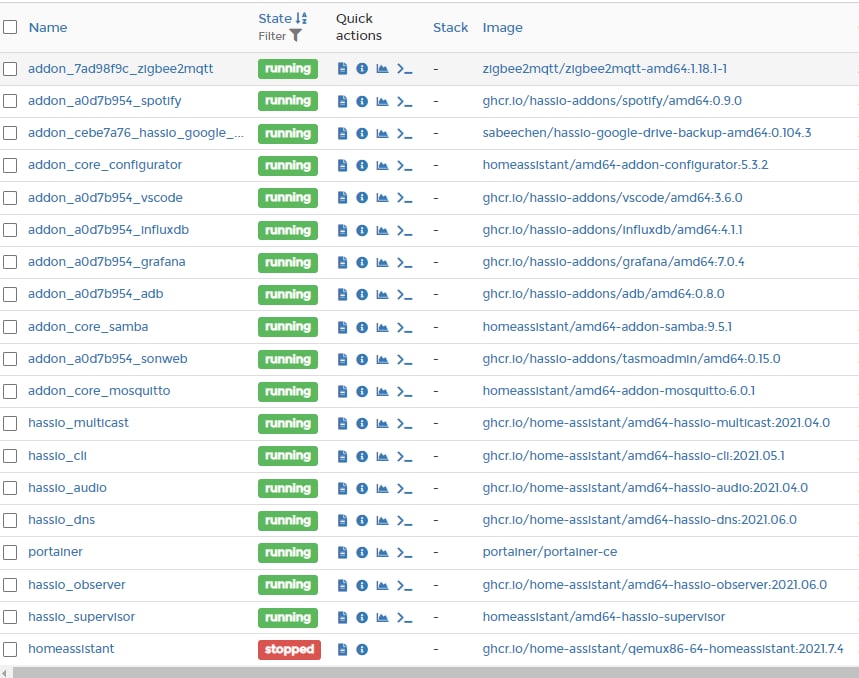Open logs icon for stopped homeassistant container
The height and width of the screenshot is (678, 859).
tap(342, 650)
